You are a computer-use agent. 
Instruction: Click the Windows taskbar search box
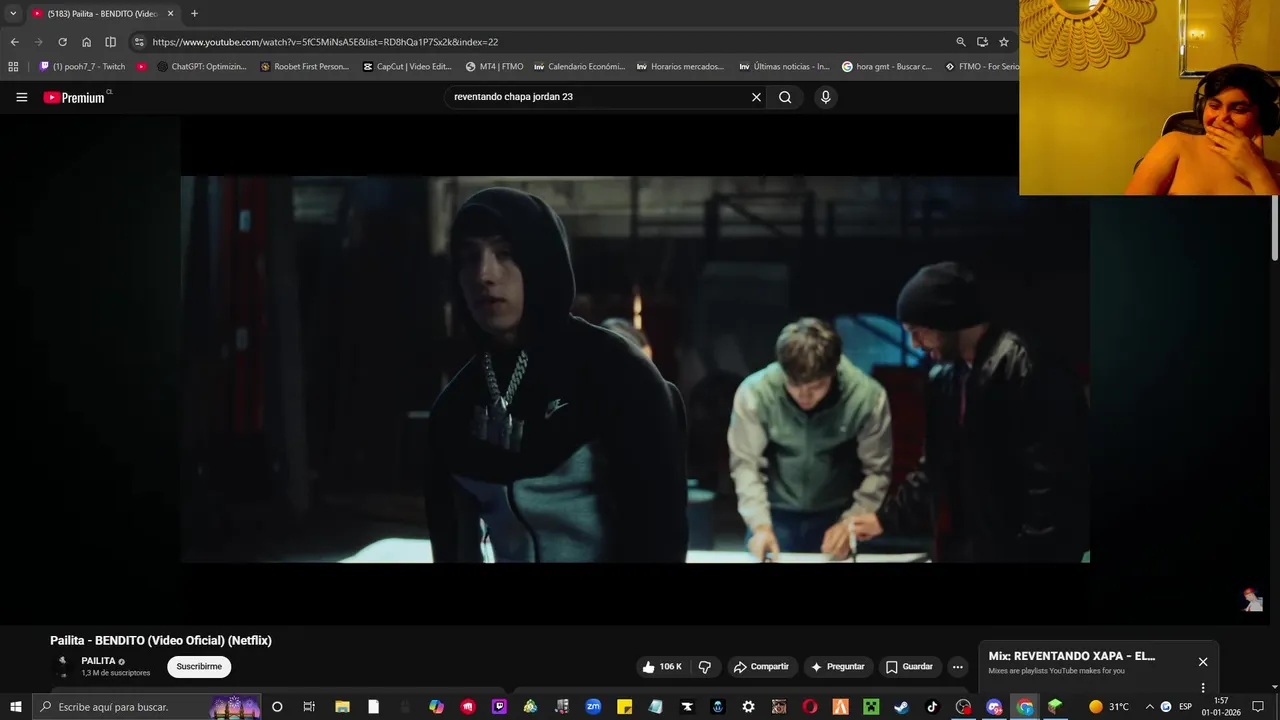[x=147, y=707]
